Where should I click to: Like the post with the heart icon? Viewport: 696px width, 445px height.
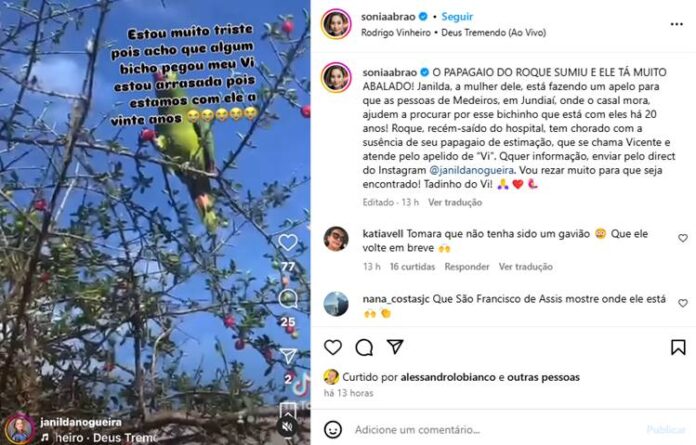point(333,347)
